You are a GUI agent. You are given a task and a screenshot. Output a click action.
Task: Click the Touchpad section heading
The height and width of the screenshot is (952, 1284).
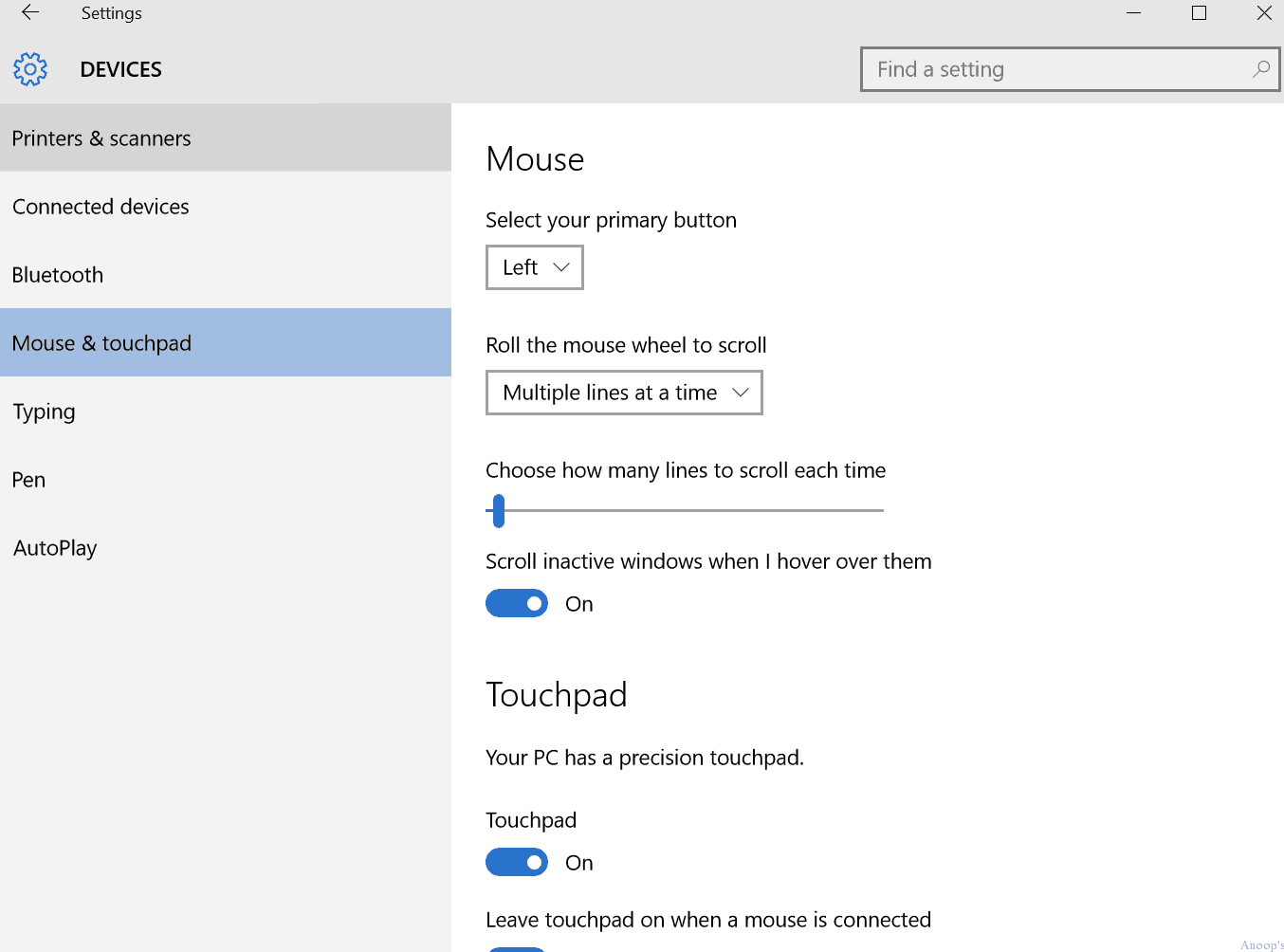coord(557,695)
